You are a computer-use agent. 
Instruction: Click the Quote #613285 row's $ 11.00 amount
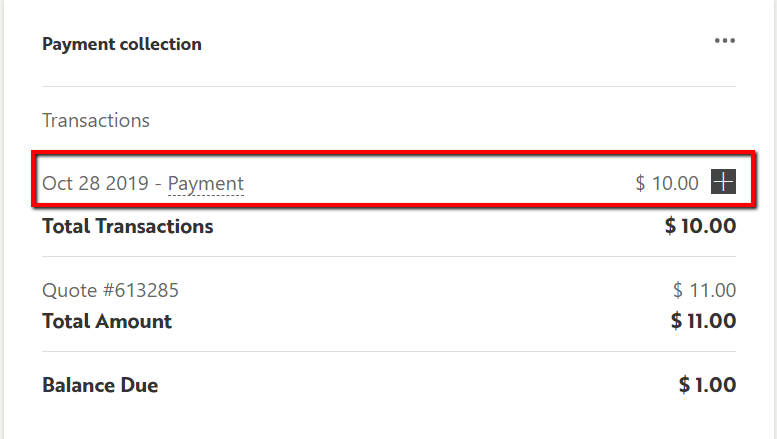704,291
